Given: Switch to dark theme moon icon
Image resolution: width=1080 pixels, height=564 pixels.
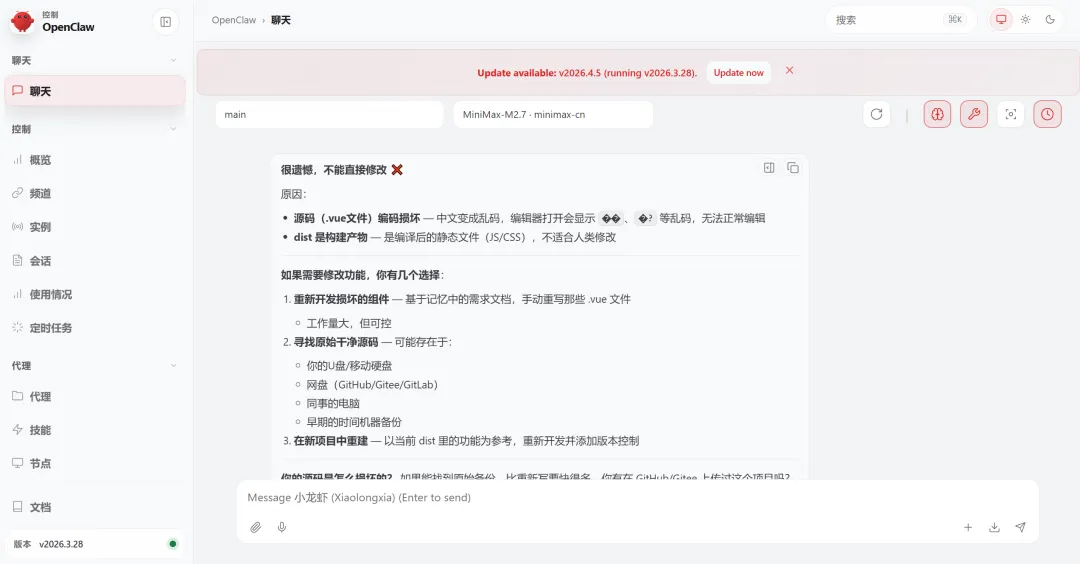Looking at the screenshot, I should tap(1050, 19).
